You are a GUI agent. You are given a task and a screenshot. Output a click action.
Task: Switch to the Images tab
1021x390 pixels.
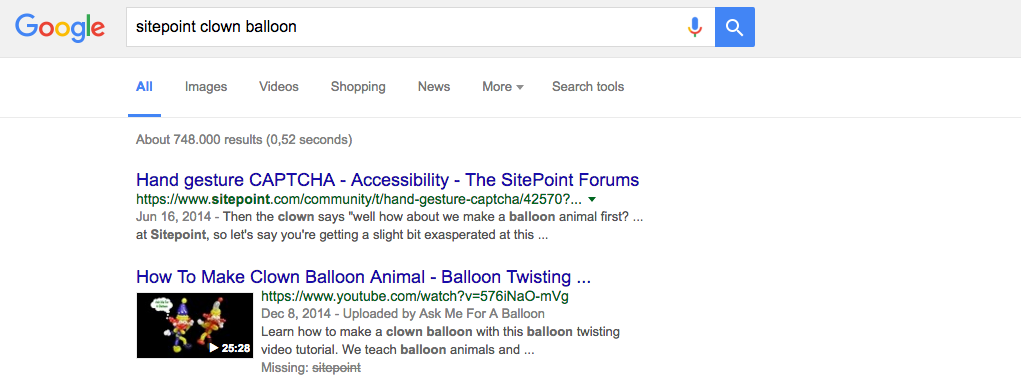pyautogui.click(x=206, y=87)
